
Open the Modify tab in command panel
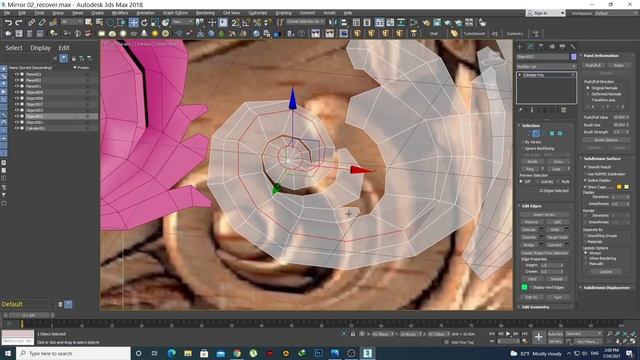pos(530,47)
